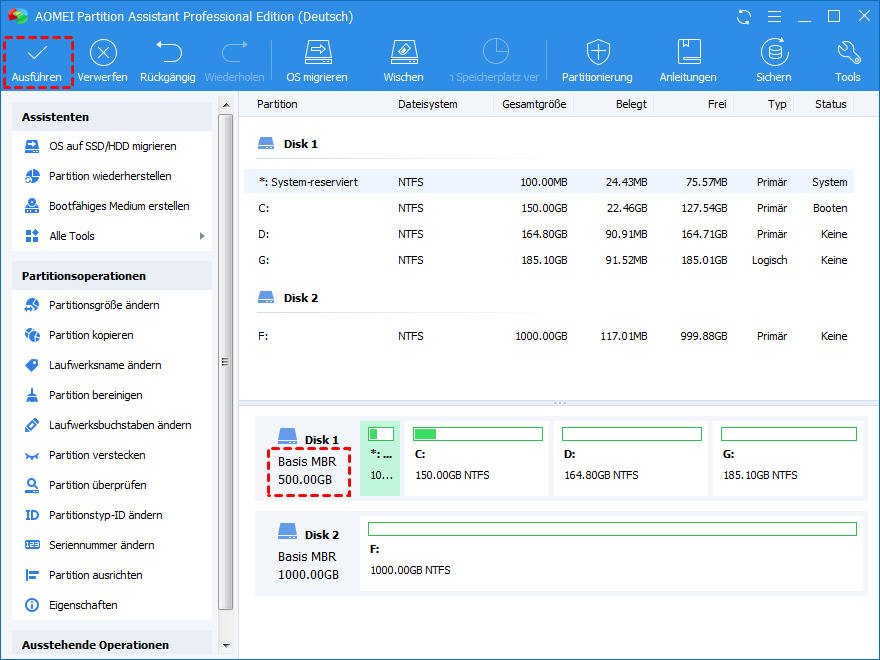Select the F: partition bar on Disk 2
Screen dimensions: 880x660
[612, 553]
